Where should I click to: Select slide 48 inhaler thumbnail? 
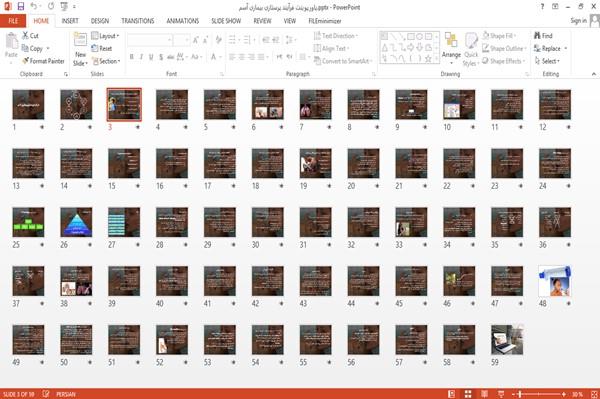point(555,281)
